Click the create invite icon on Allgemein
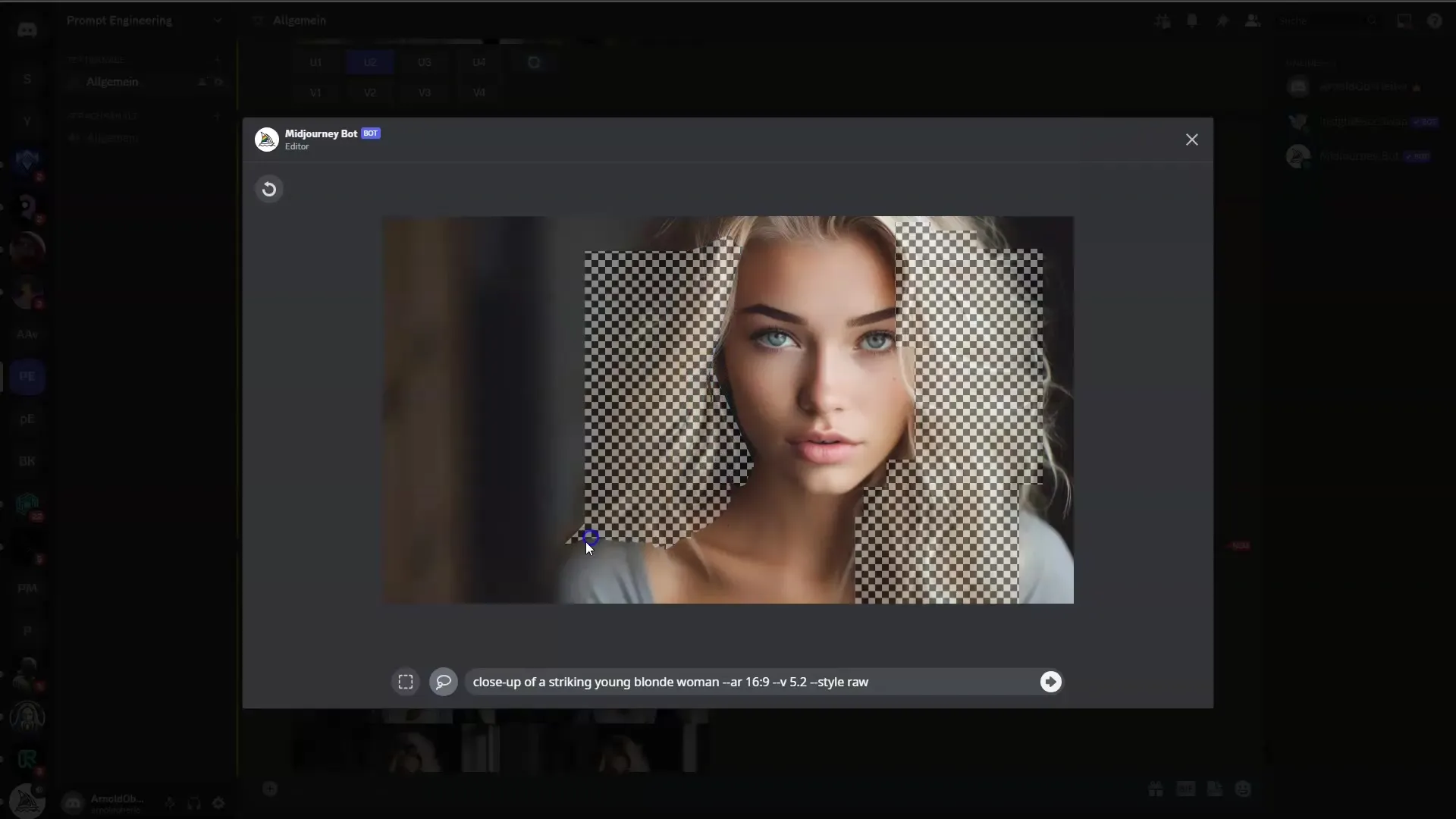This screenshot has height=819, width=1456. [202, 82]
